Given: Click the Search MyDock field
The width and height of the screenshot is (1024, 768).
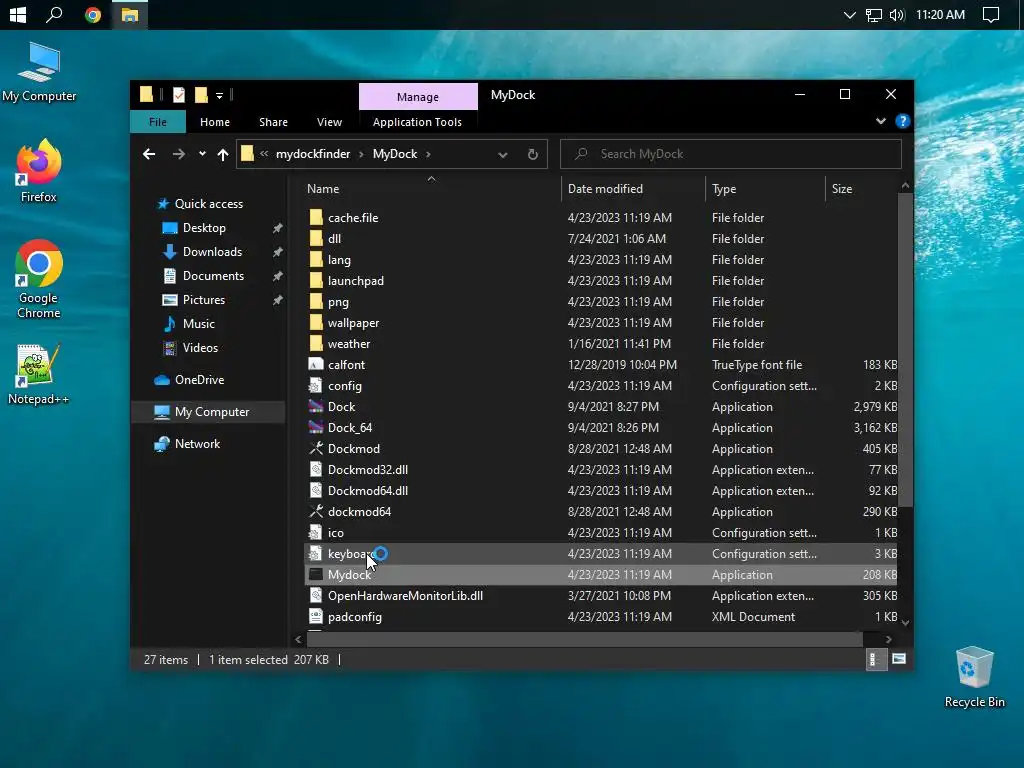Looking at the screenshot, I should [x=731, y=154].
